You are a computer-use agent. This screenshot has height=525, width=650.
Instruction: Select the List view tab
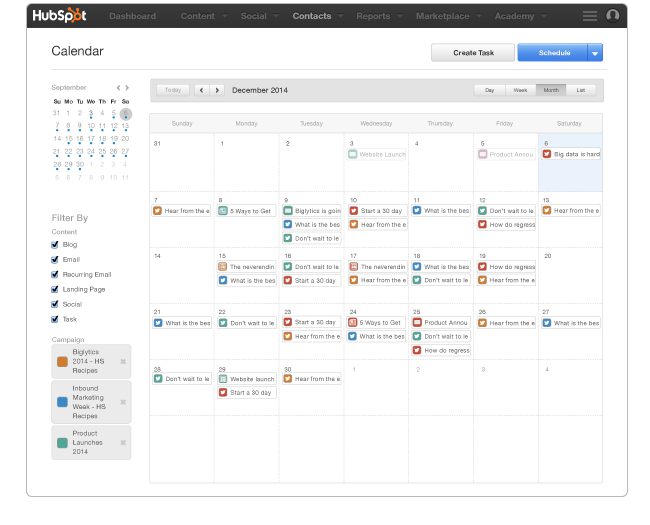coord(581,90)
